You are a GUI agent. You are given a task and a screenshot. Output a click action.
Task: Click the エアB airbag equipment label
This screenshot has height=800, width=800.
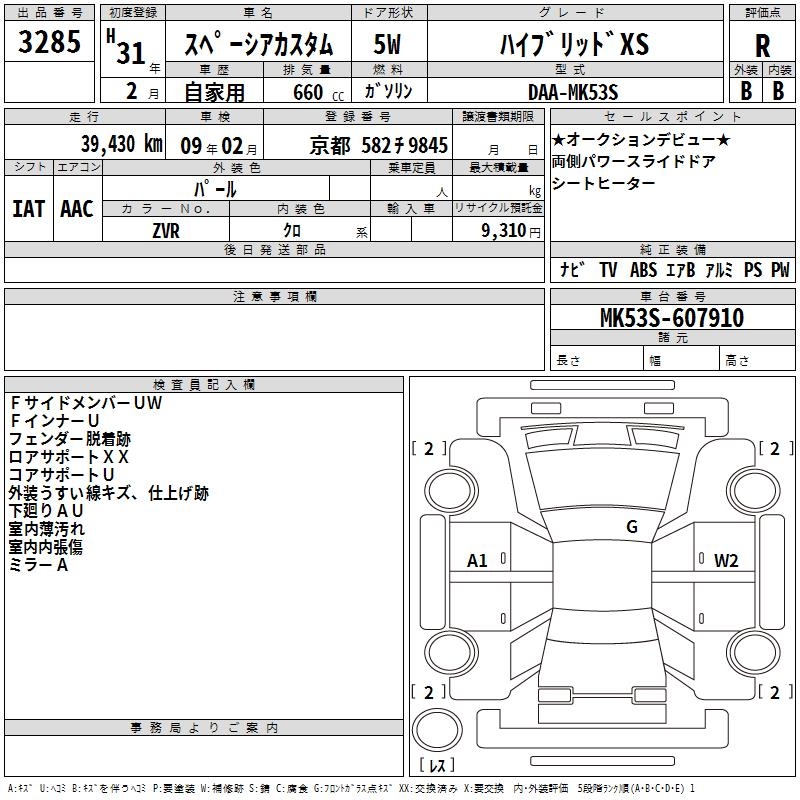678,269
